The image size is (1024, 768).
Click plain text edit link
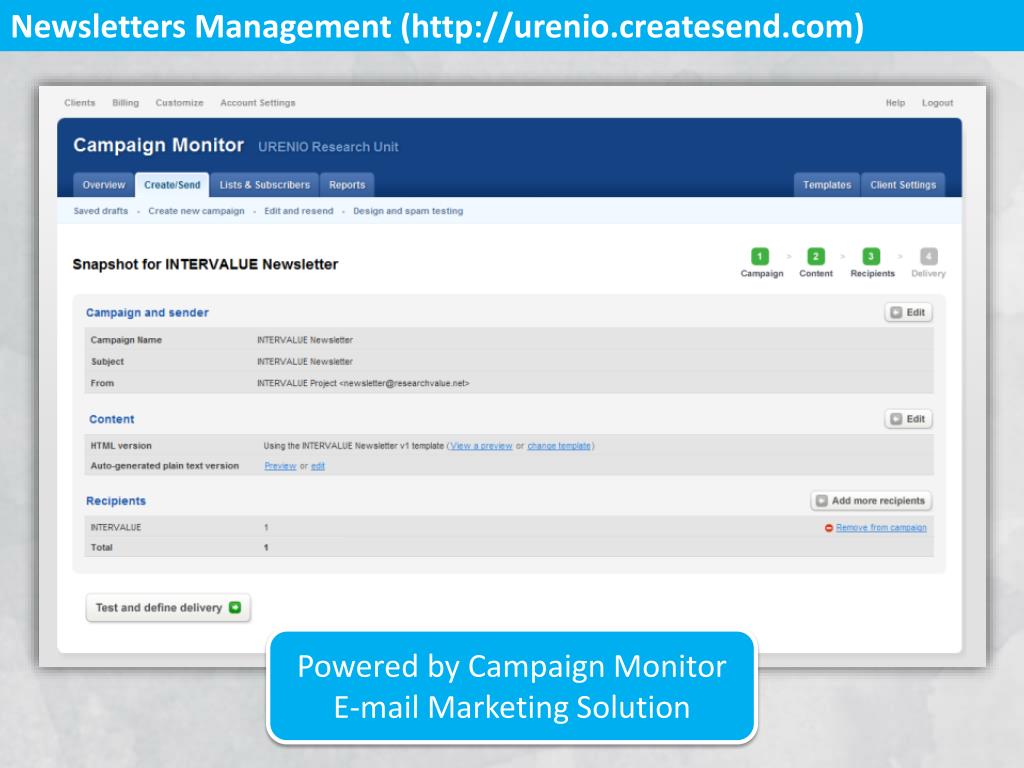click(318, 466)
